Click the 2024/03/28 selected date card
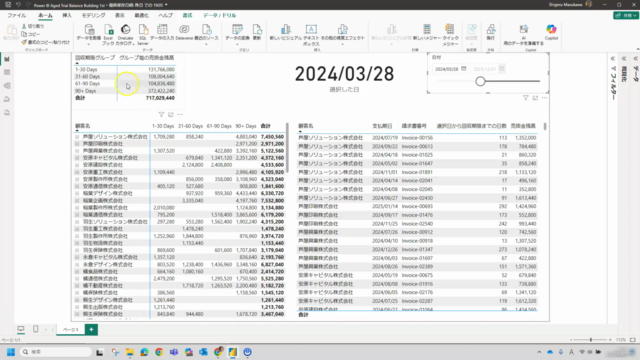The width and height of the screenshot is (640, 360). pyautogui.click(x=344, y=74)
